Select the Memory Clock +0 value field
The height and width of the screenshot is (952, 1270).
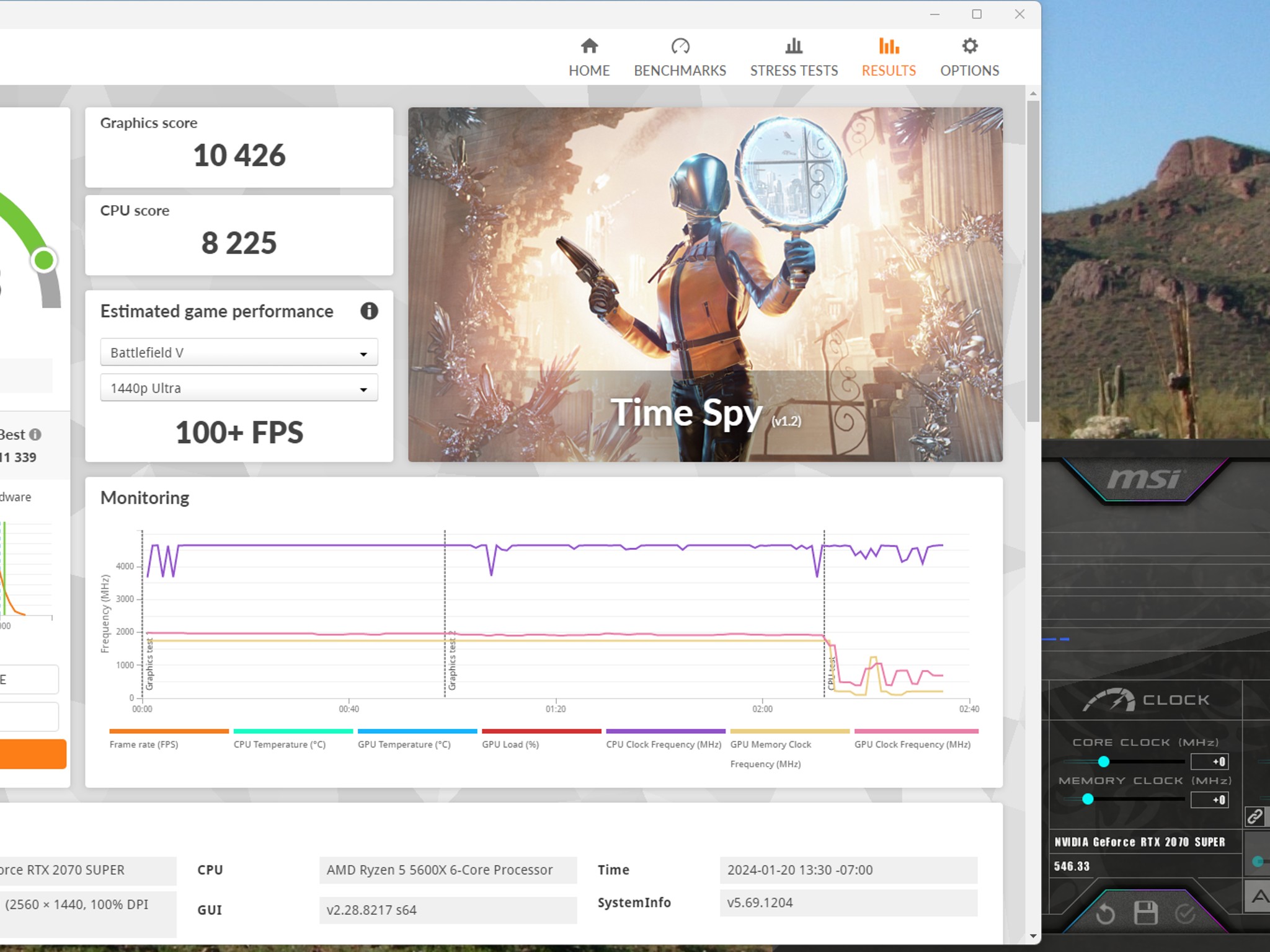click(x=1210, y=800)
